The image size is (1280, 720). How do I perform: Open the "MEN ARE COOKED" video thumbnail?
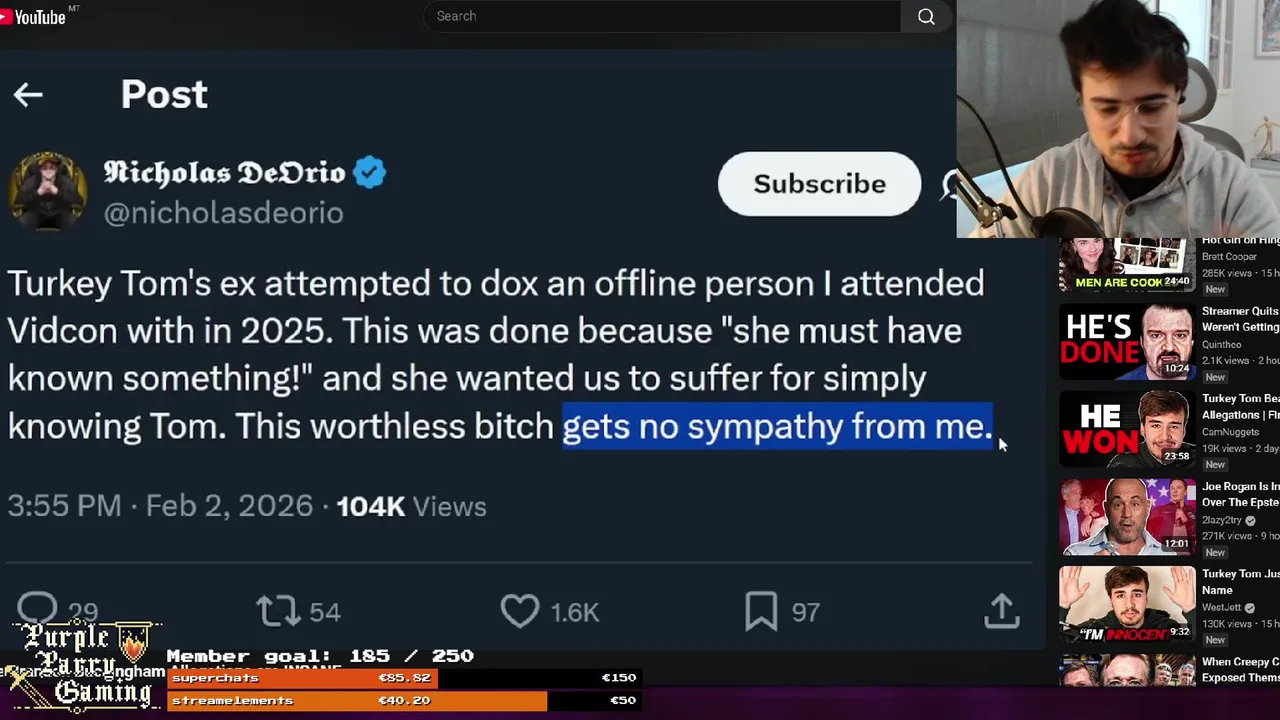(x=1127, y=264)
